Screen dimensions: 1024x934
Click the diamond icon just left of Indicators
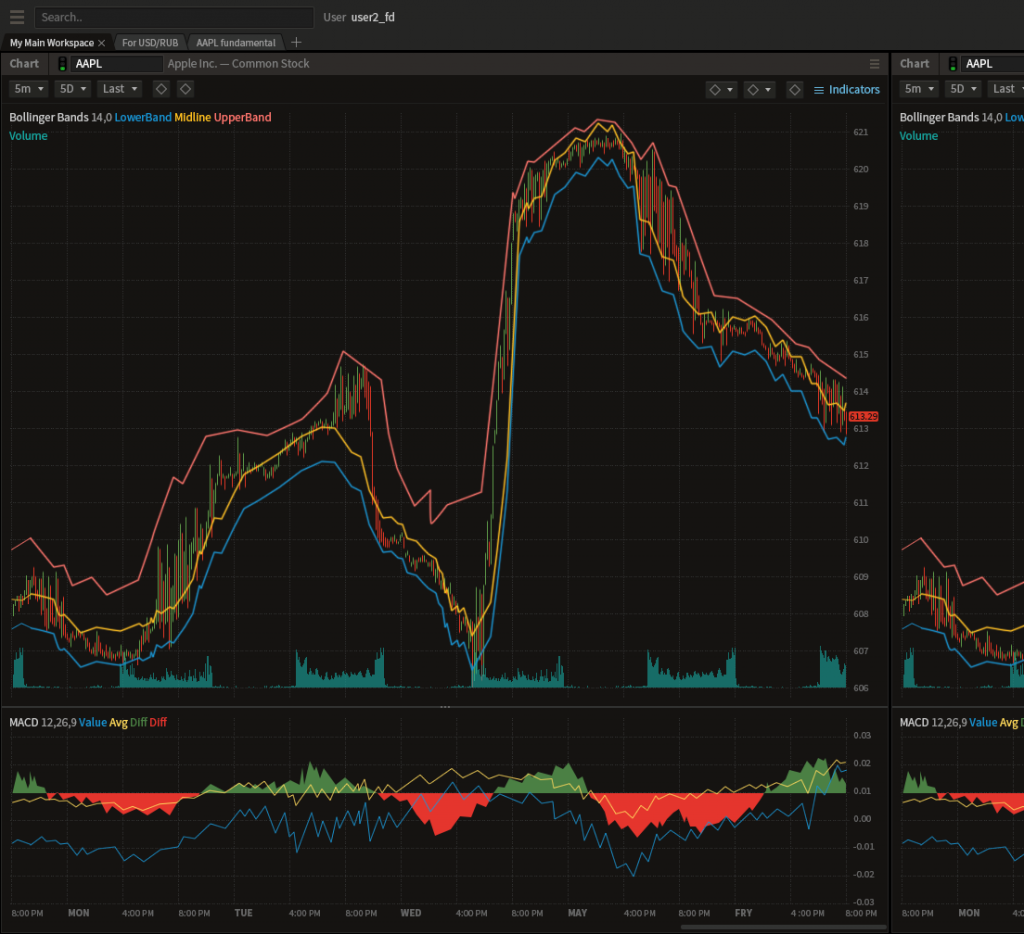pyautogui.click(x=794, y=90)
